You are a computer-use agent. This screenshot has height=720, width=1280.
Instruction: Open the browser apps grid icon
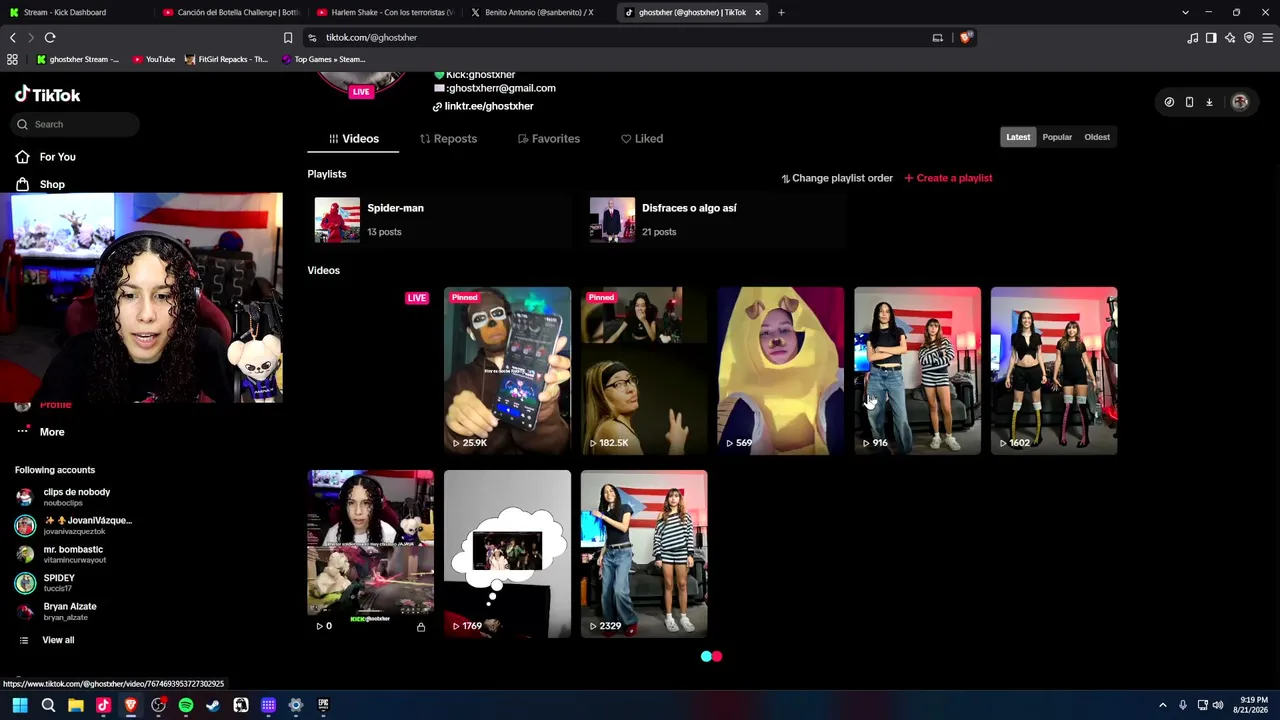[x=12, y=59]
